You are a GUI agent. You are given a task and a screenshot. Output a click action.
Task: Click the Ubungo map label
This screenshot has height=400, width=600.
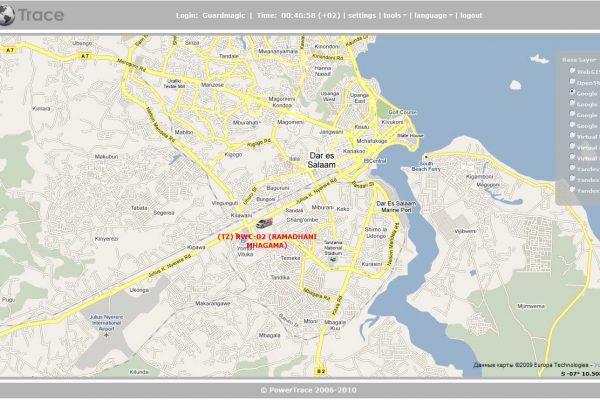pos(82,43)
